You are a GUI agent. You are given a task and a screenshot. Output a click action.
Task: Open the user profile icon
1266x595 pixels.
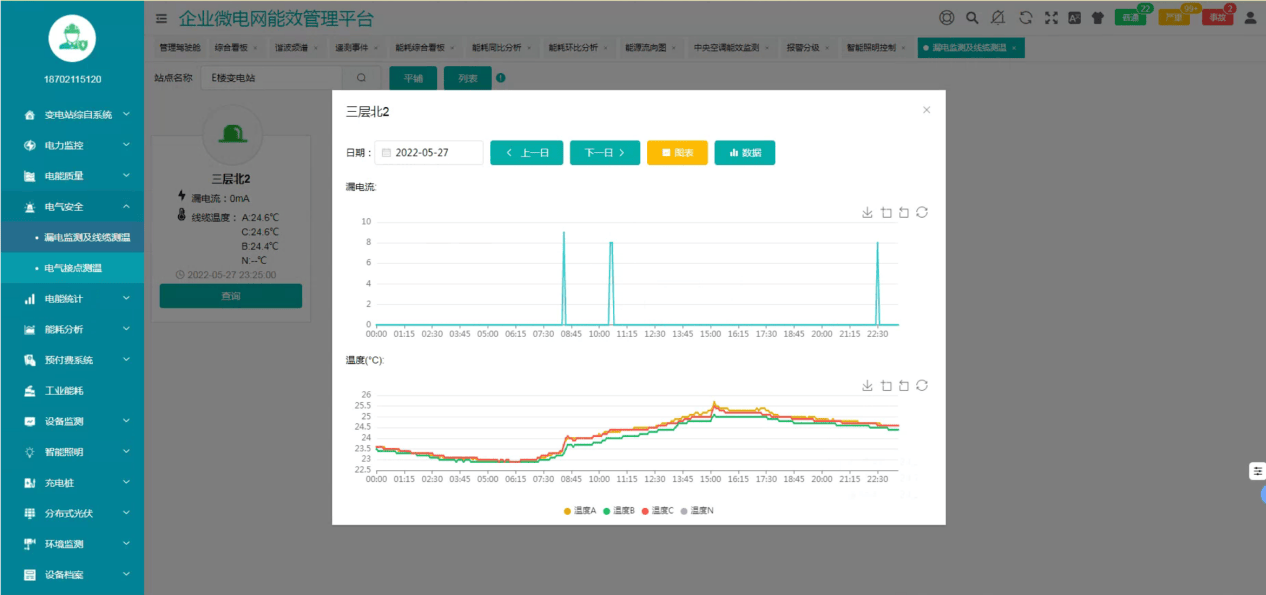point(1249,17)
